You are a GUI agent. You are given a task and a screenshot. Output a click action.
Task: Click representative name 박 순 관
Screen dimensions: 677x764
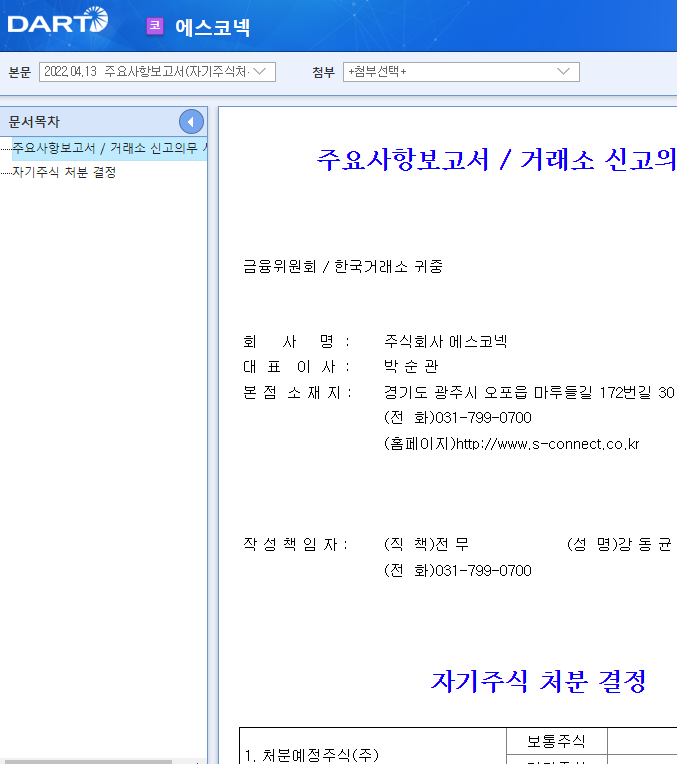[x=411, y=366]
